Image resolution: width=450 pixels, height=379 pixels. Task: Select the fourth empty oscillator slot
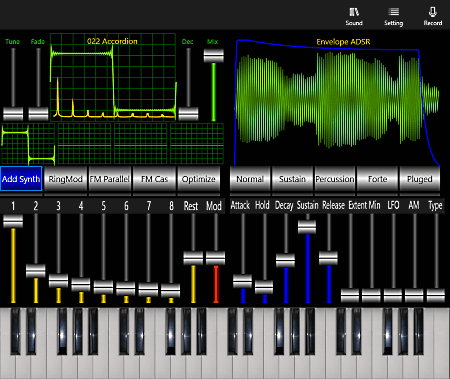pyautogui.click(x=197, y=144)
